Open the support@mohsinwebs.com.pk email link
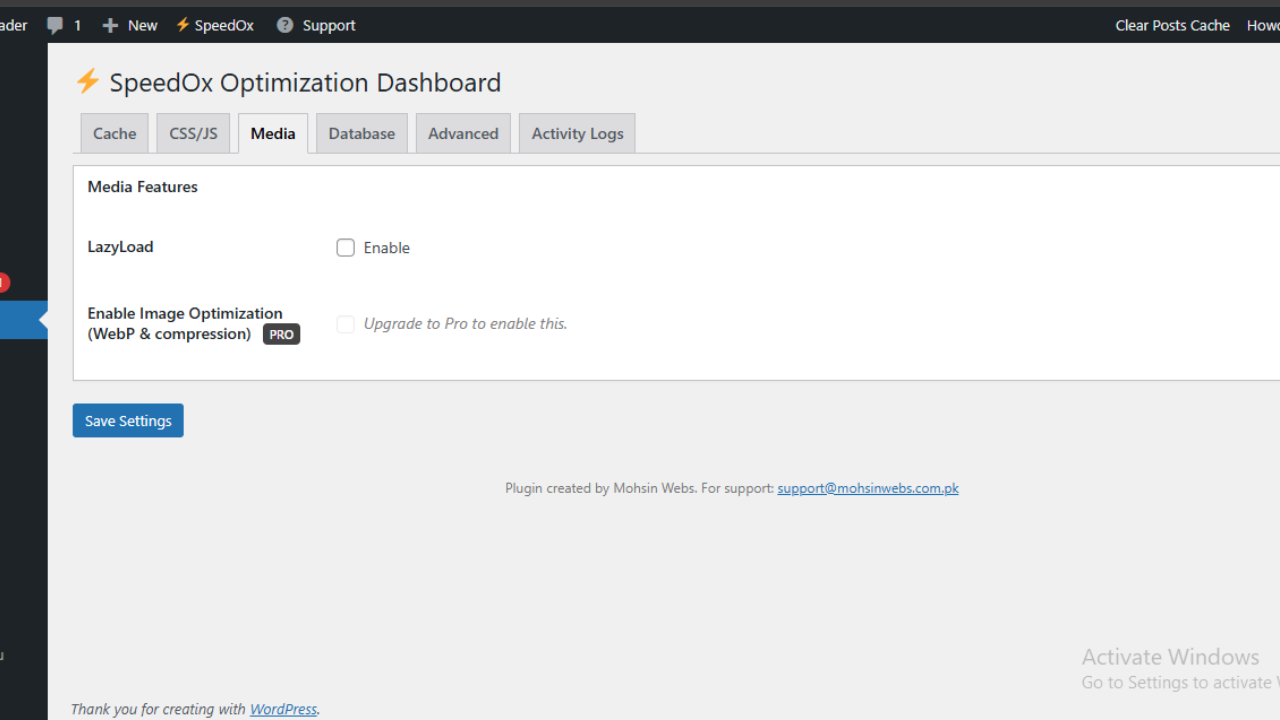 (x=868, y=488)
